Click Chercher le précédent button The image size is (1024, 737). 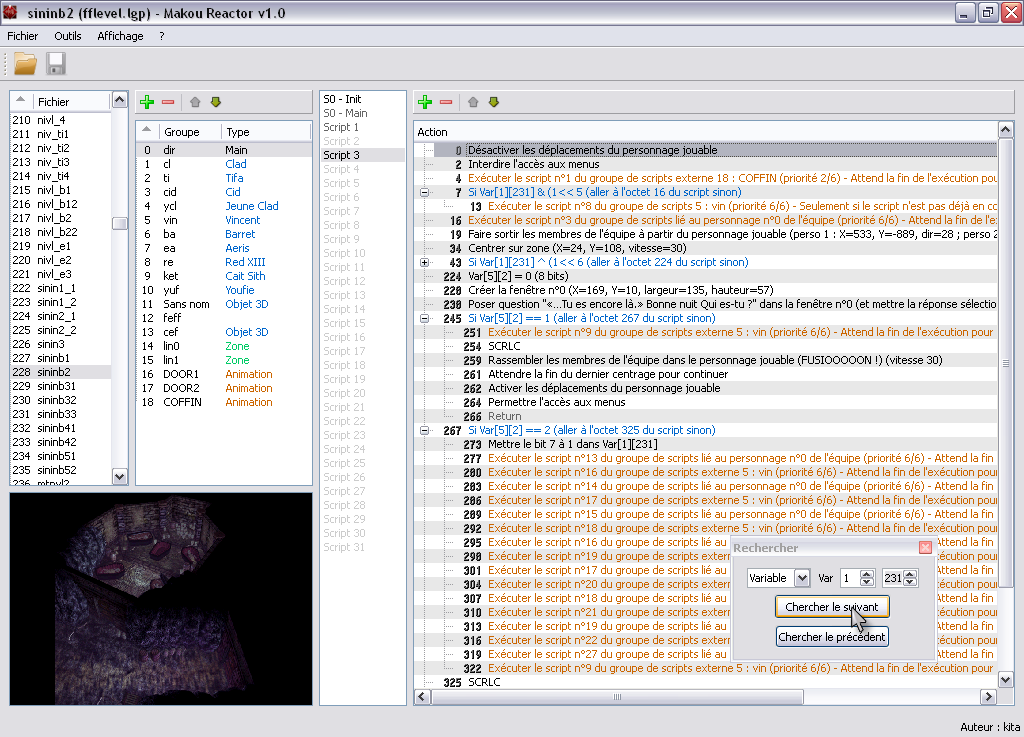click(831, 637)
